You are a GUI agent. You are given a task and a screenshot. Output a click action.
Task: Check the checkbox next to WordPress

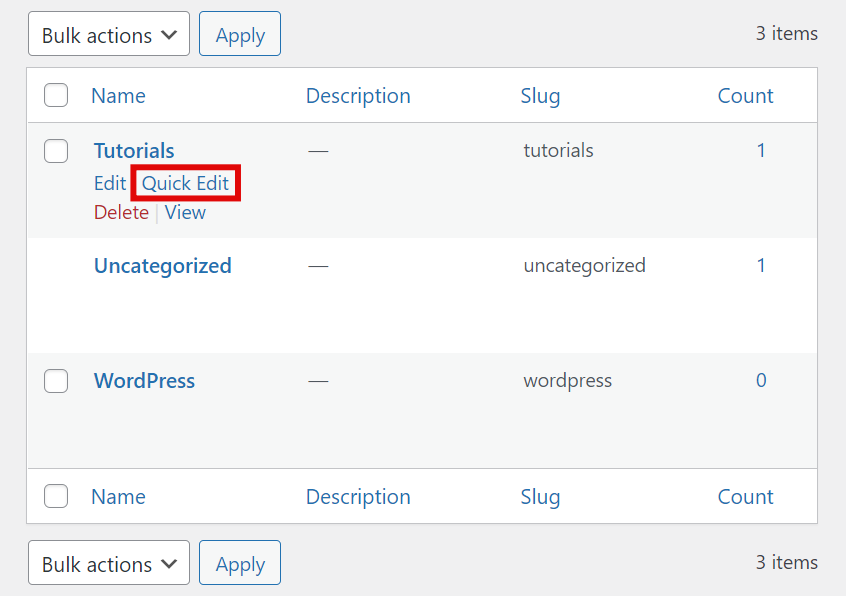pyautogui.click(x=55, y=380)
